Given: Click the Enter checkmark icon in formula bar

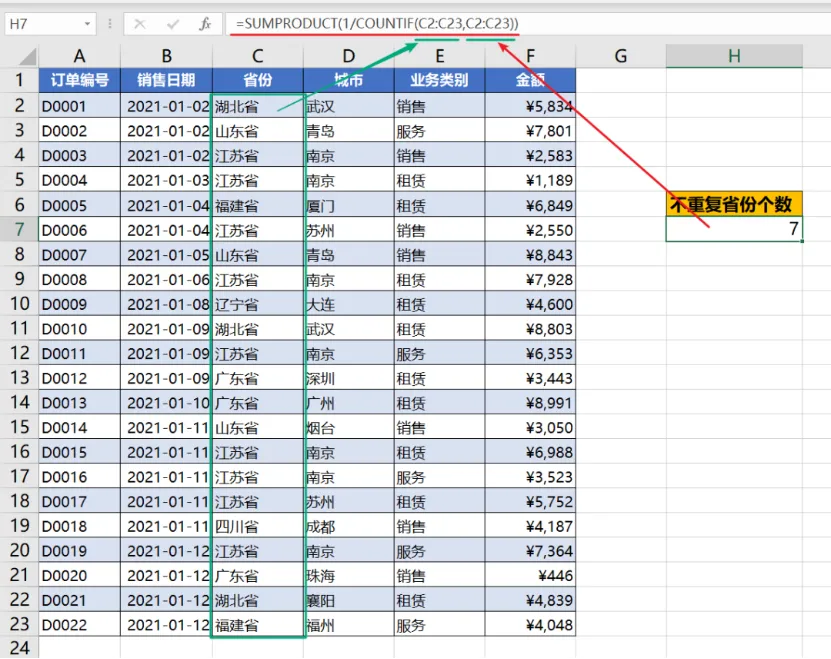Looking at the screenshot, I should click(173, 24).
